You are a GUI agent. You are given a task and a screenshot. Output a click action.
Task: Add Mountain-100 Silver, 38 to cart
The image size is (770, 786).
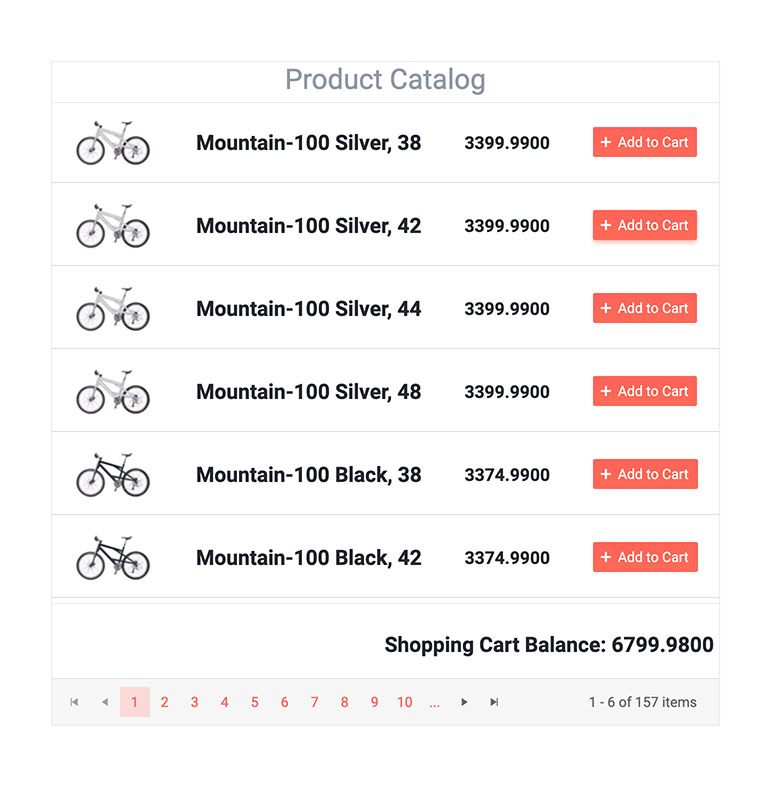[644, 143]
